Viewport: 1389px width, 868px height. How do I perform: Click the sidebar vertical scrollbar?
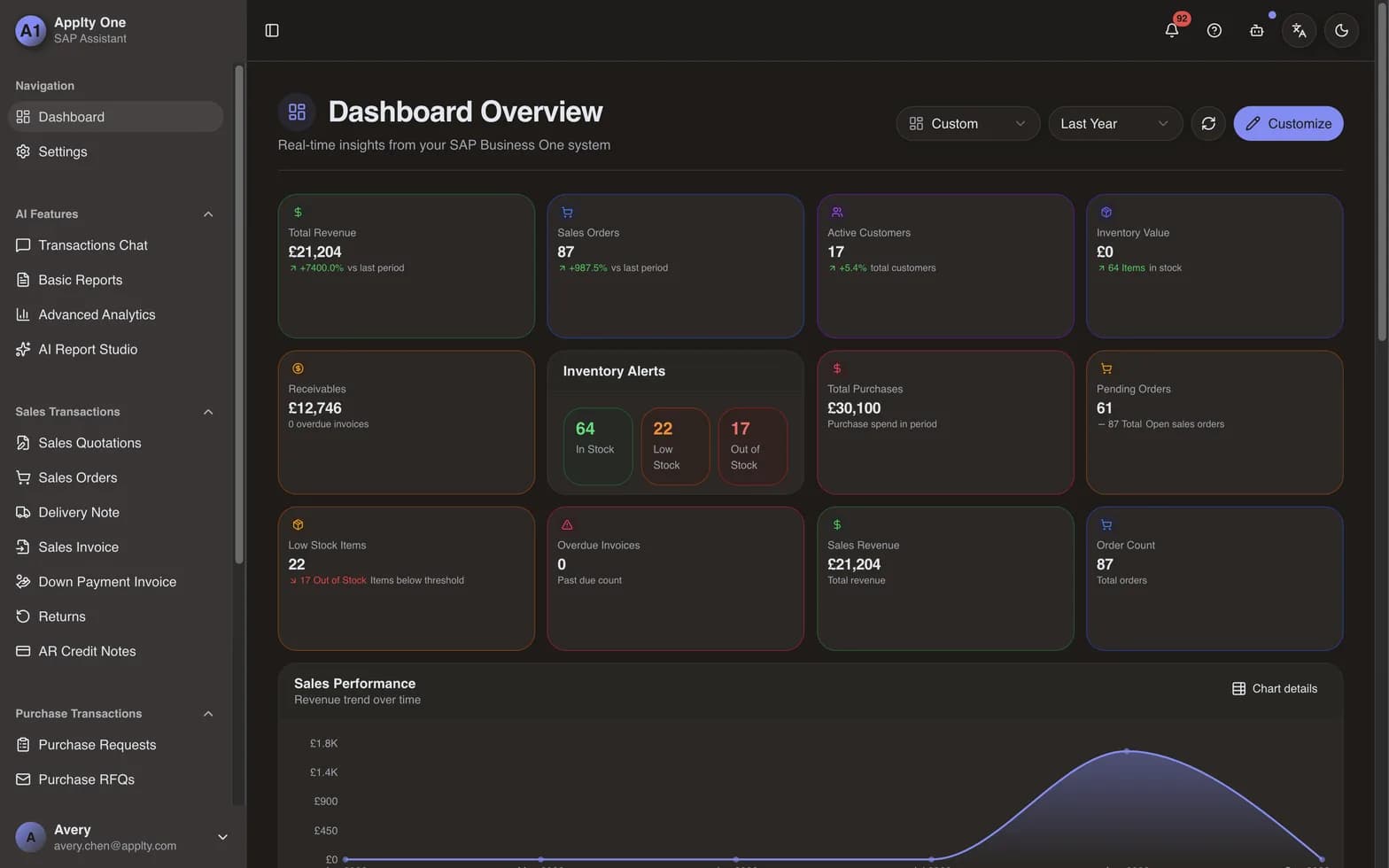click(238, 314)
